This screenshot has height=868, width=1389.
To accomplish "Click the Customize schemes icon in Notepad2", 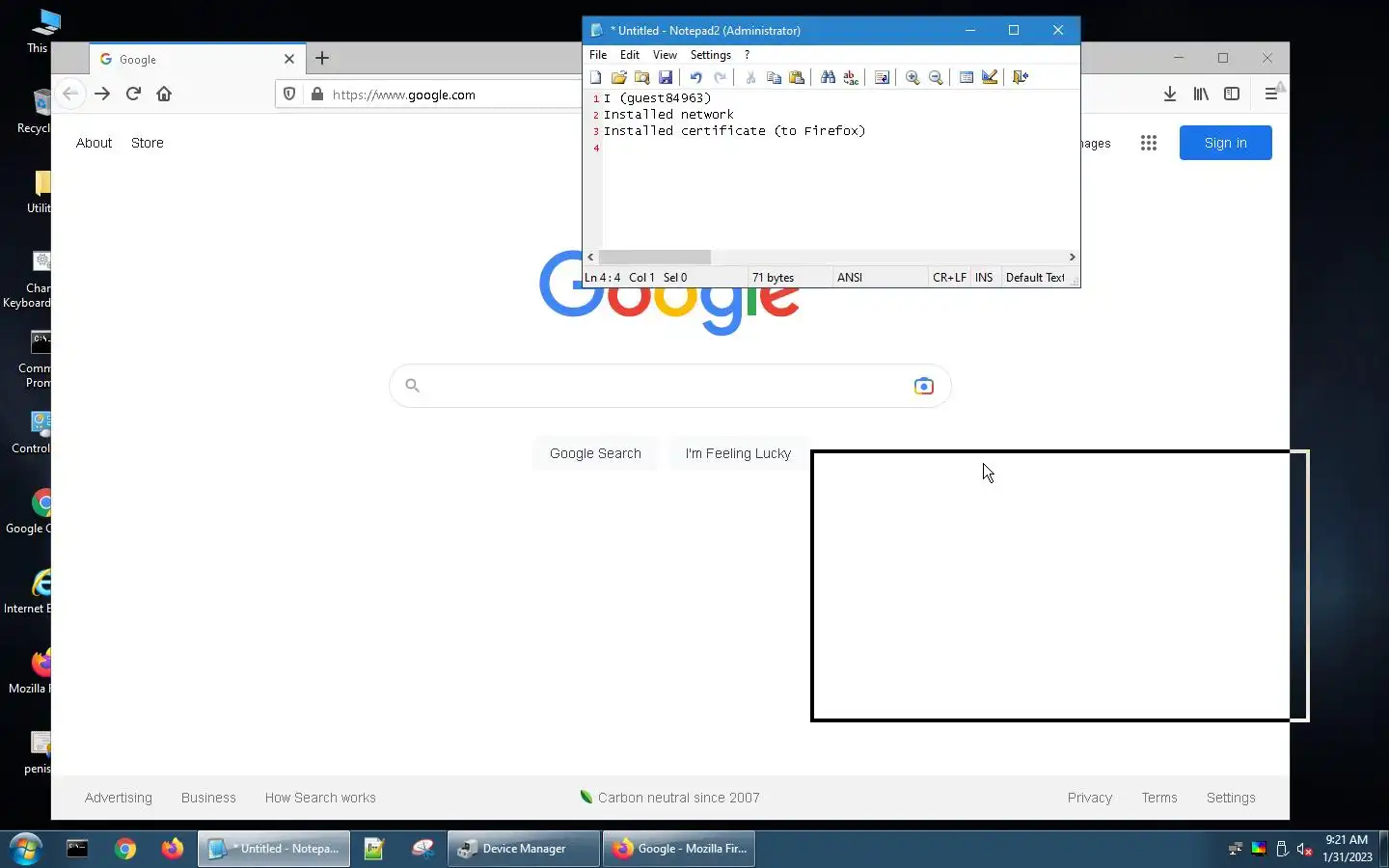I will click(990, 77).
